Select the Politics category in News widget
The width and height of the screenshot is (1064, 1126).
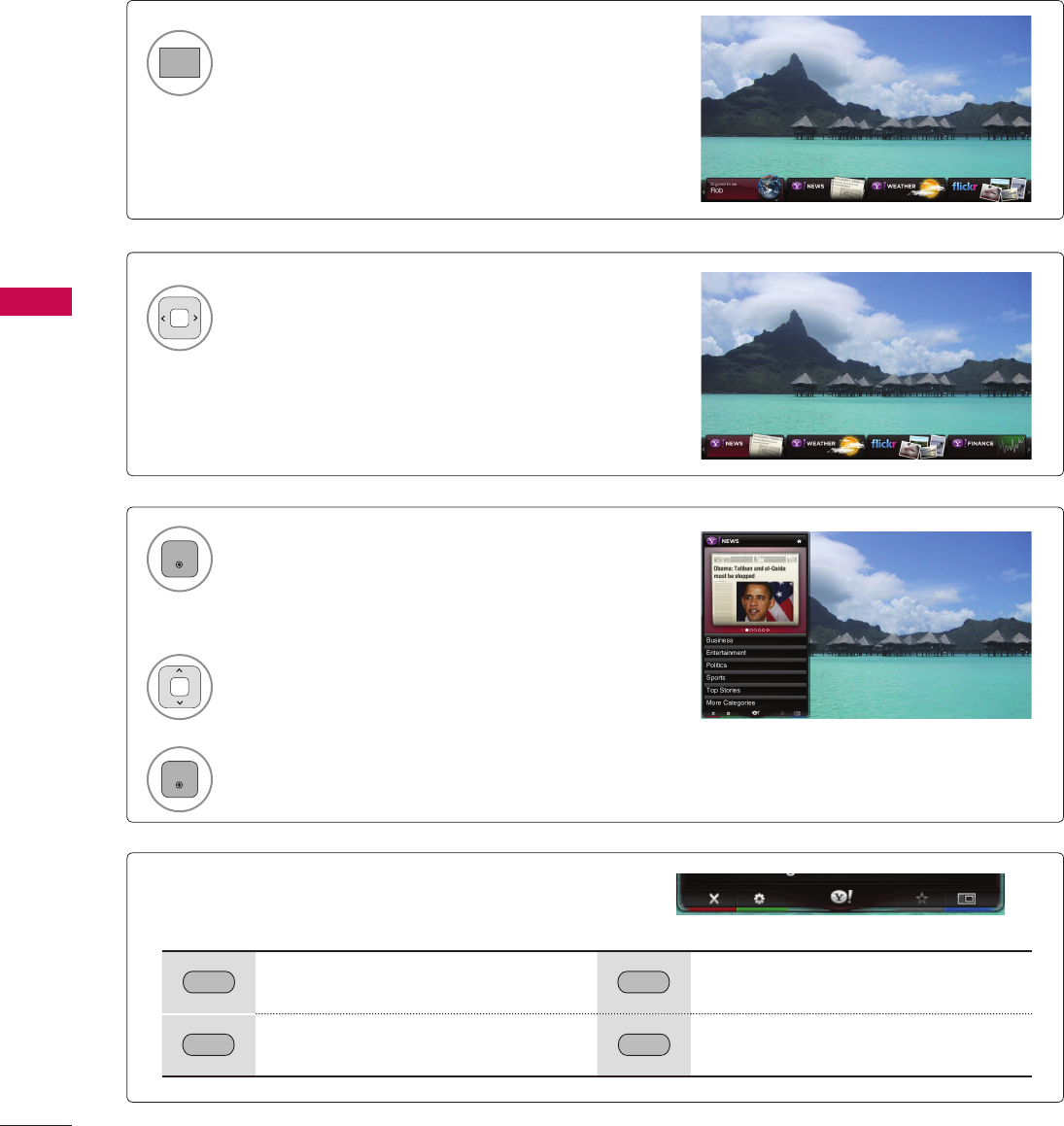tap(755, 665)
